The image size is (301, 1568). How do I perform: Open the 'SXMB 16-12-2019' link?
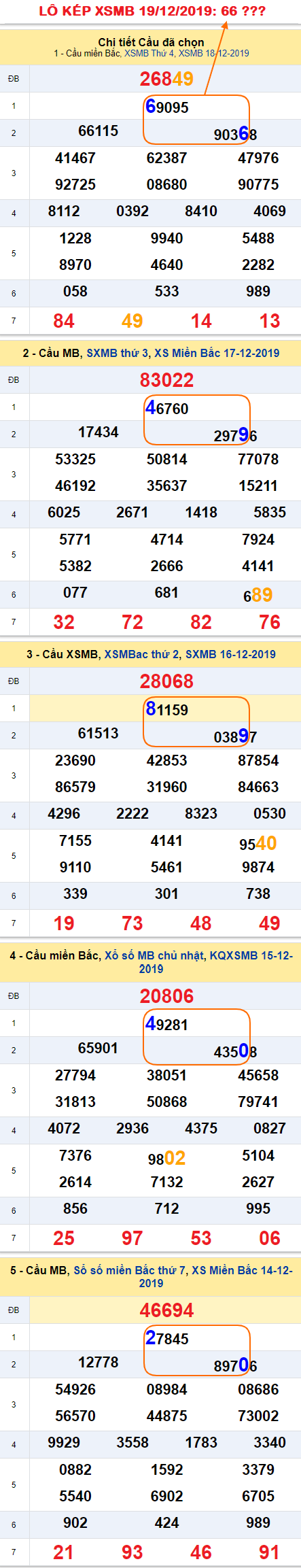point(230,654)
